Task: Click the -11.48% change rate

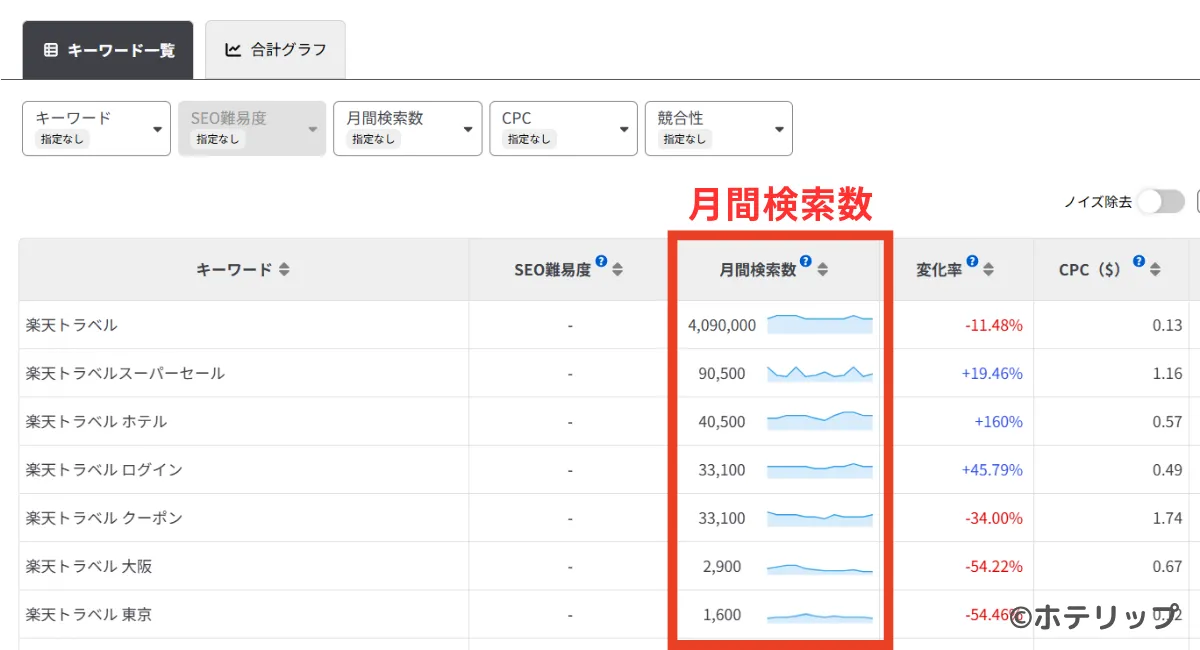Action: pyautogui.click(x=994, y=325)
